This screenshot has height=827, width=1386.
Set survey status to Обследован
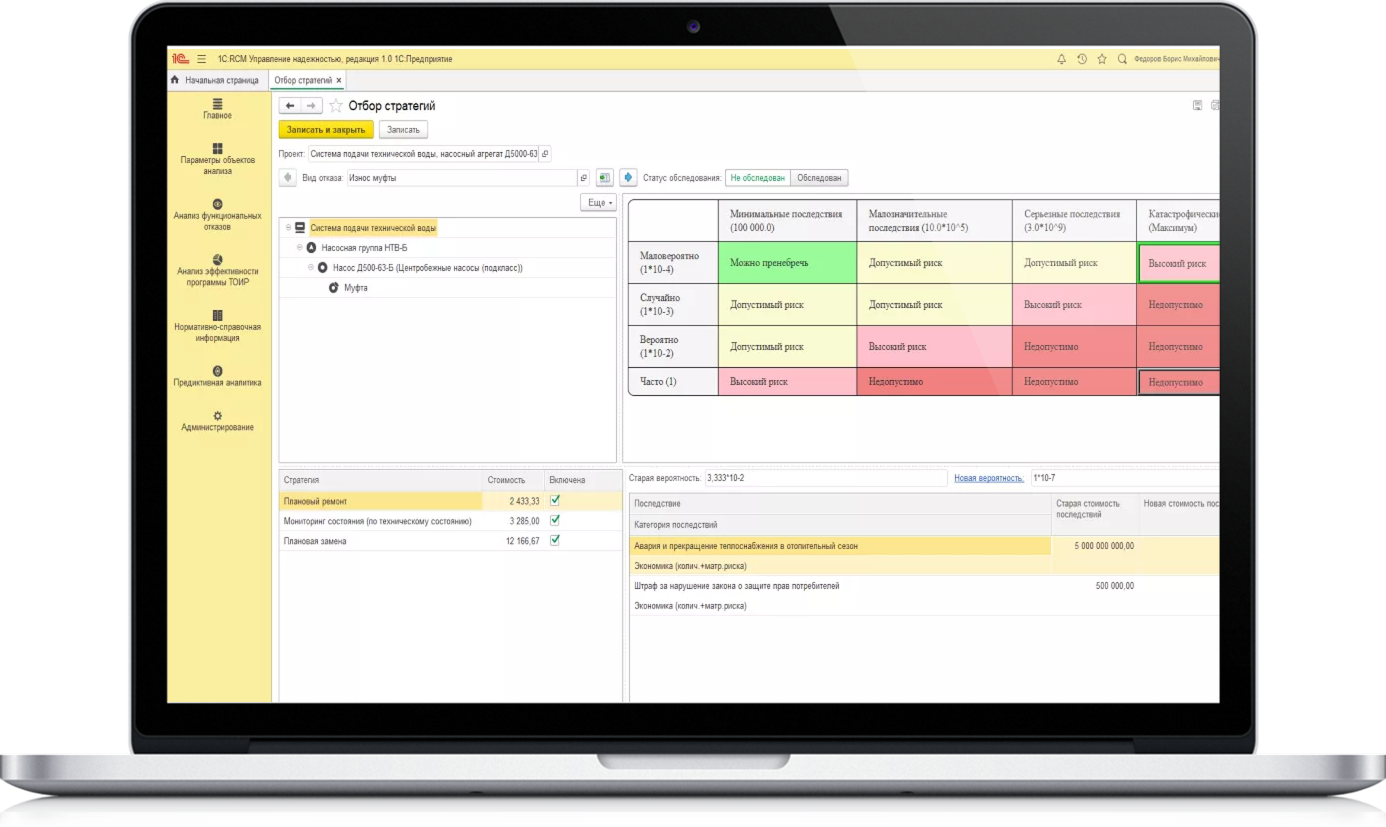tap(819, 178)
